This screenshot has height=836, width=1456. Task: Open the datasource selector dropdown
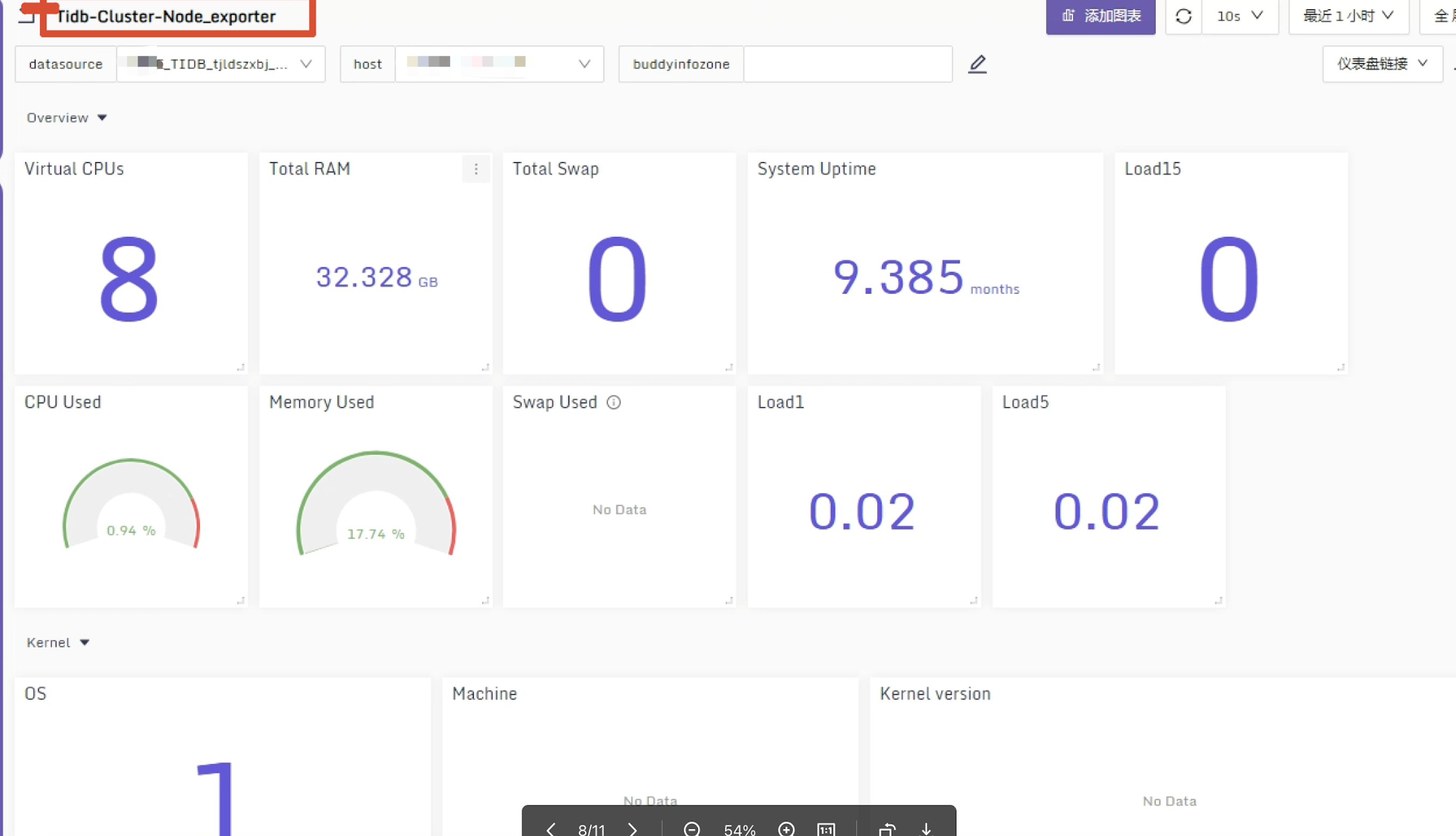pyautogui.click(x=221, y=64)
